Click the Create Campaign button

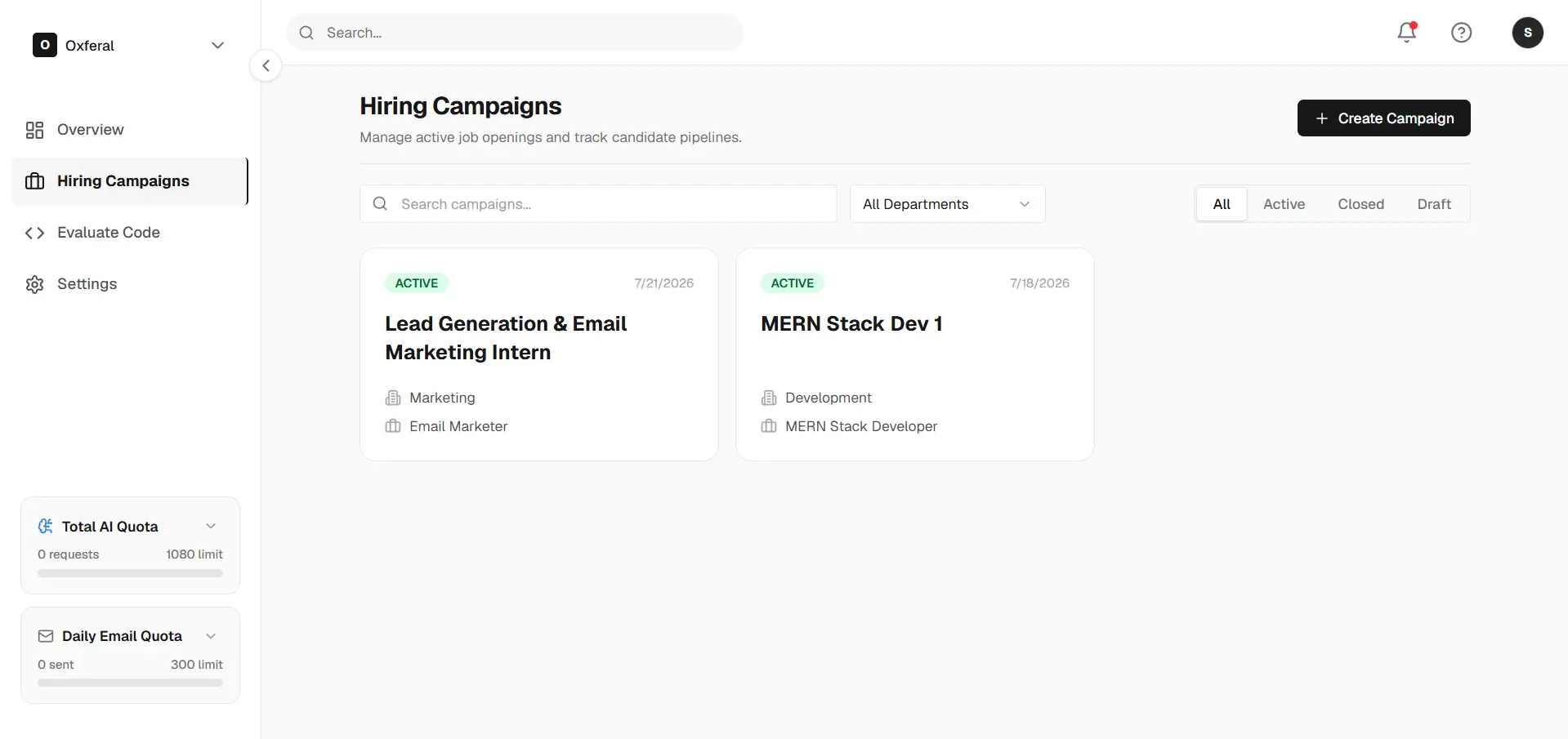pos(1384,118)
